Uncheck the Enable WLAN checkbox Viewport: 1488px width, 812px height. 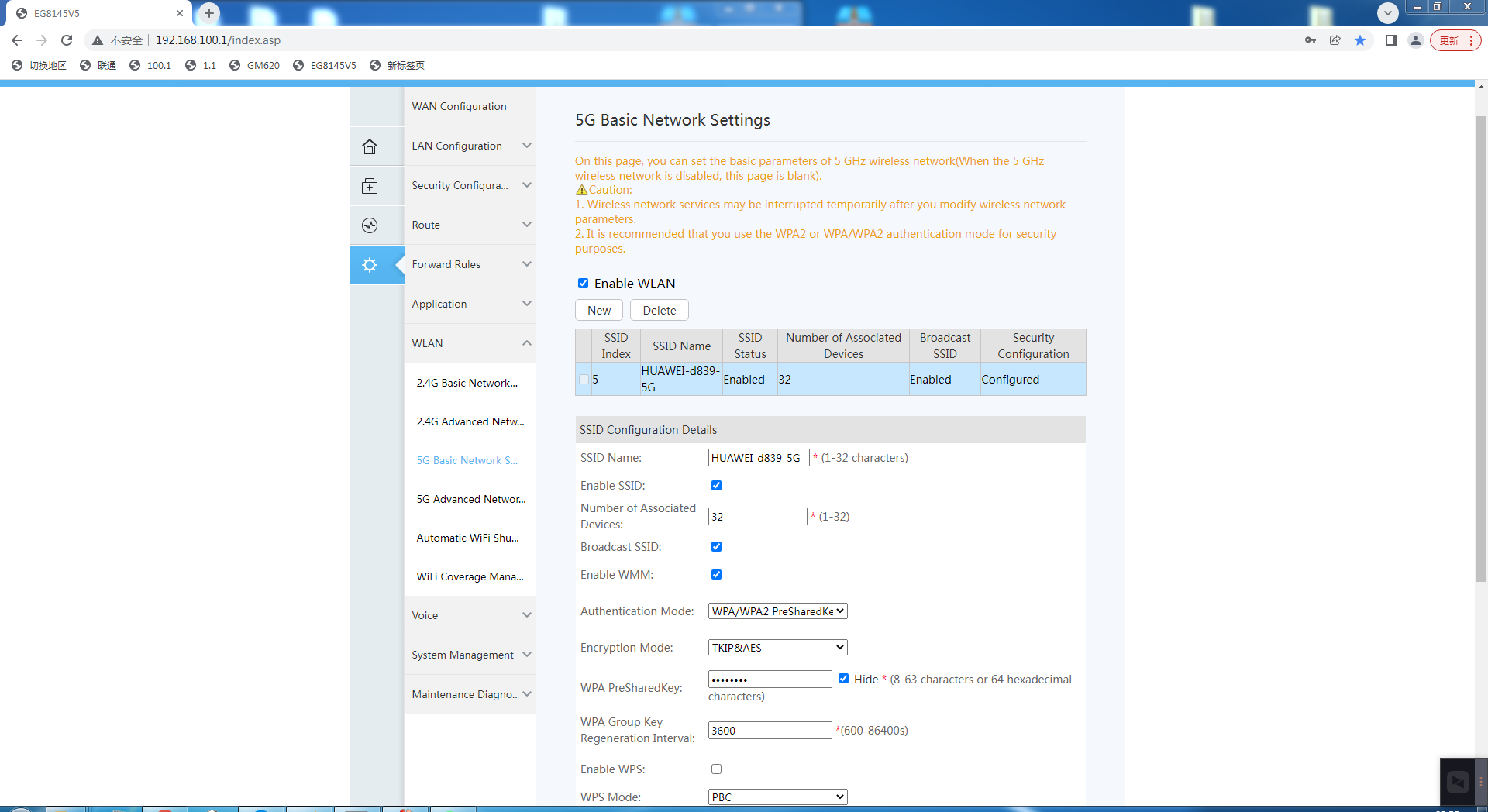point(583,284)
